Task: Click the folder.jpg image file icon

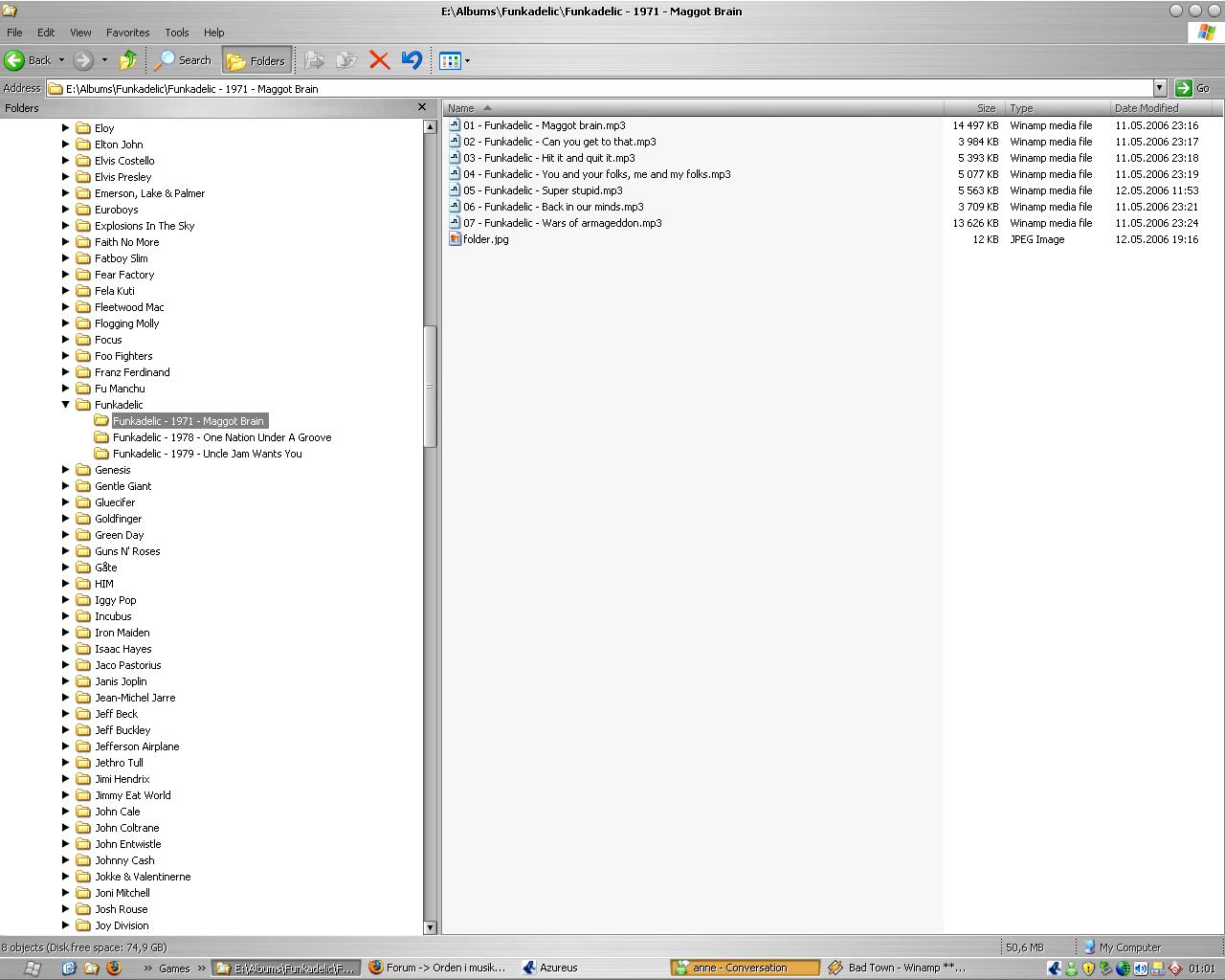Action: [x=455, y=239]
